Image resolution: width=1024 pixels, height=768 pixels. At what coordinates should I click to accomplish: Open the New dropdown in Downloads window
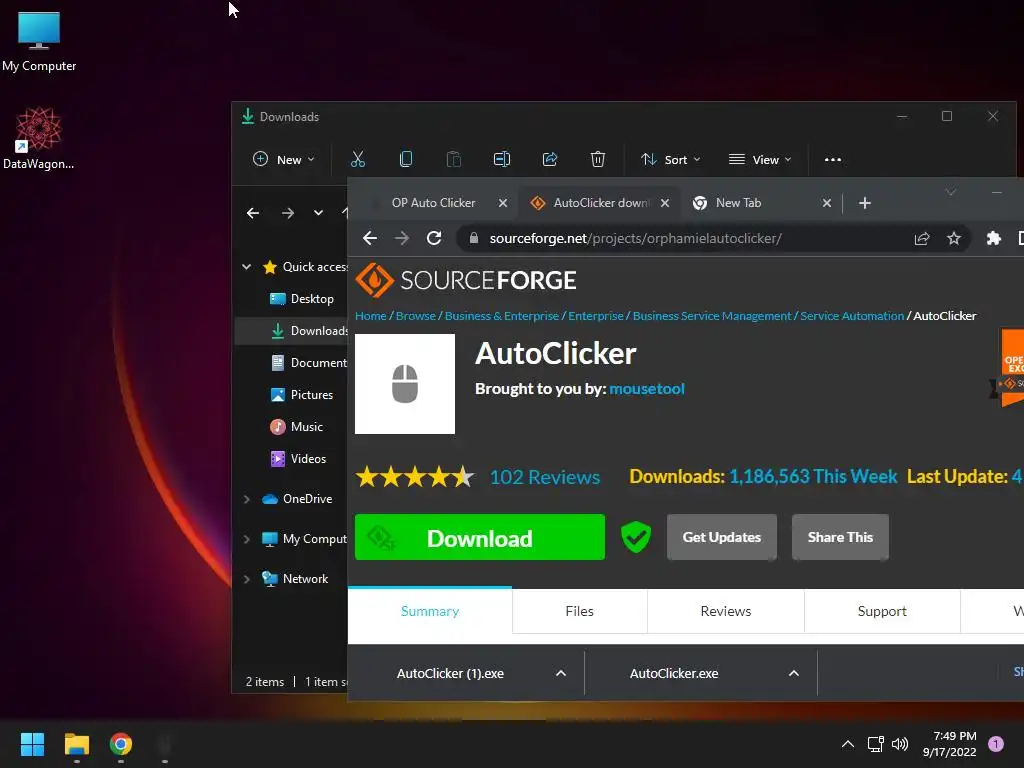coord(283,159)
